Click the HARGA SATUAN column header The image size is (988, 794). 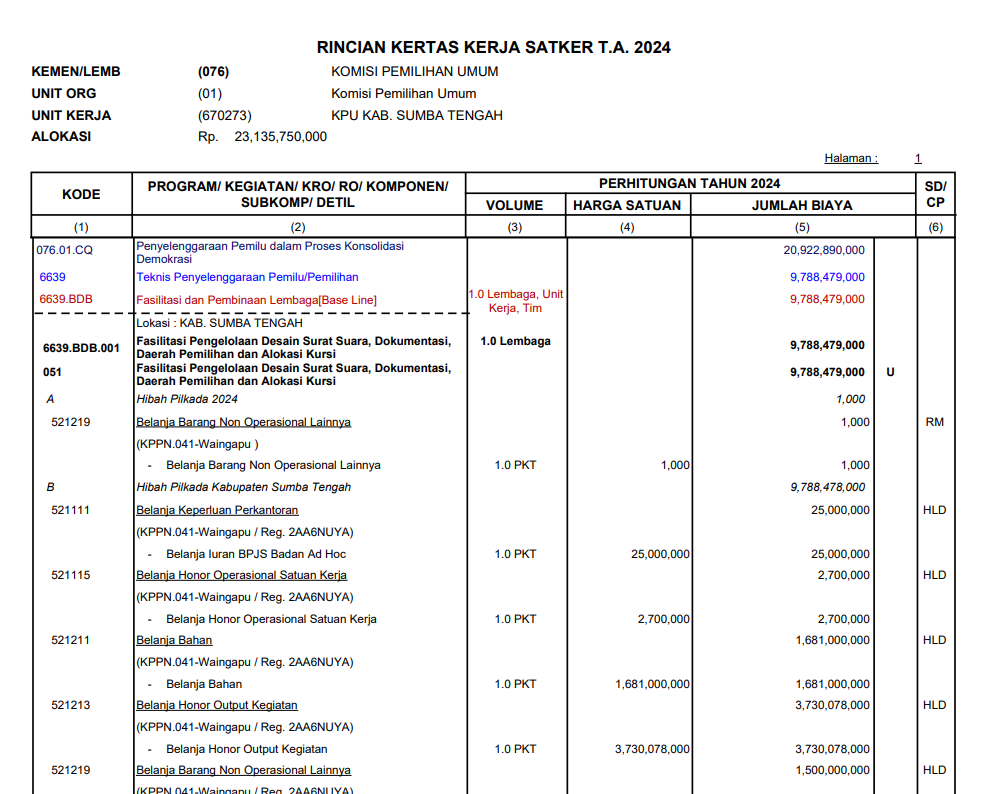coord(627,205)
